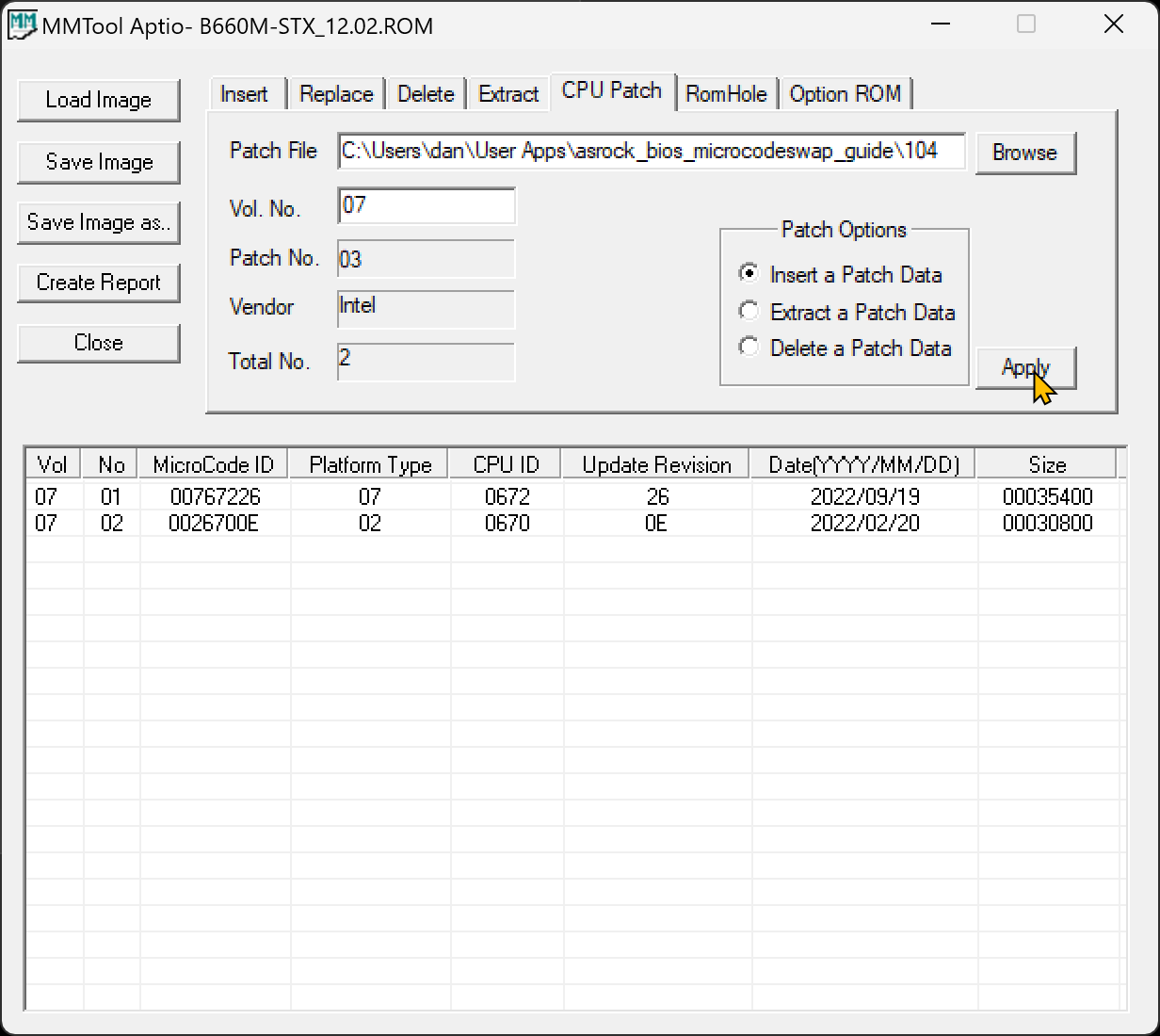Select microcode row 00767226
This screenshot has height=1036, width=1160.
click(574, 496)
